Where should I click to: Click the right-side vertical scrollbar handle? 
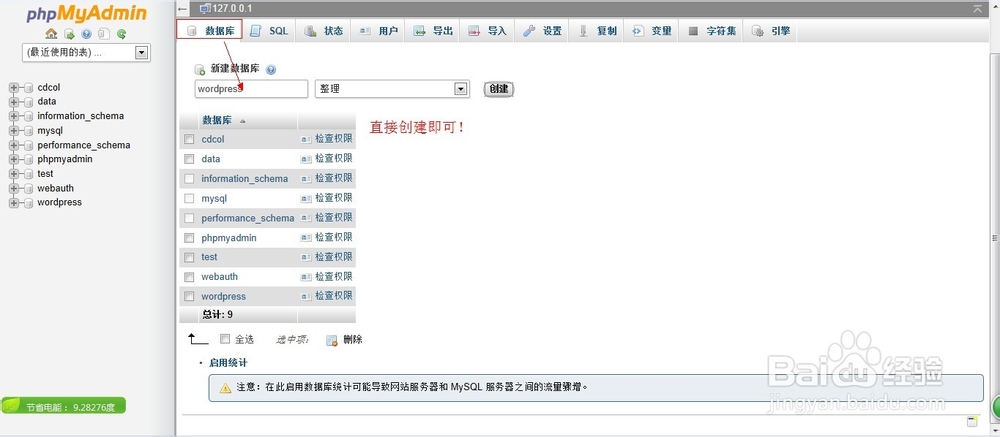tap(994, 238)
